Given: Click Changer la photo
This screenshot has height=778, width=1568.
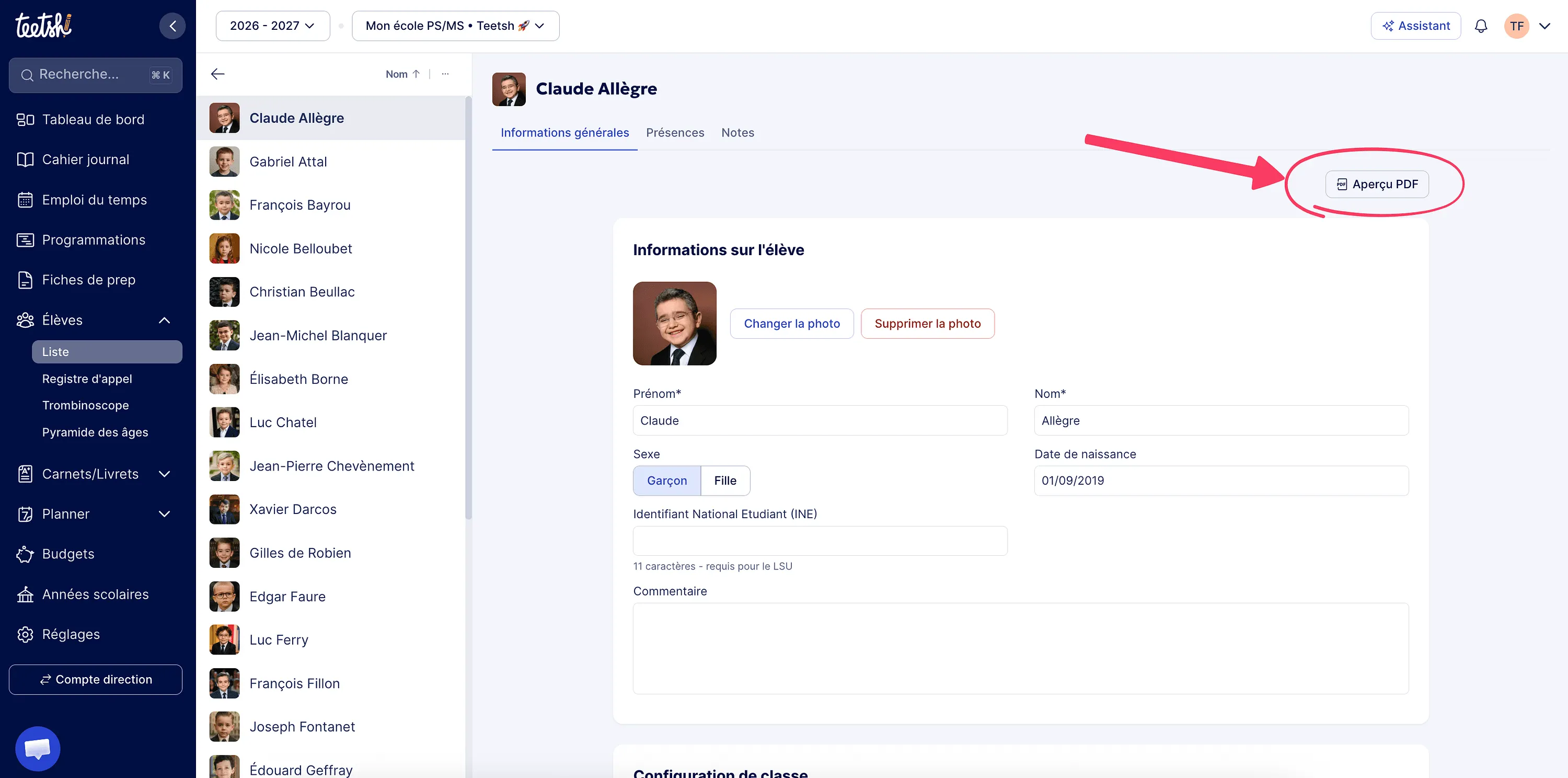Looking at the screenshot, I should [x=791, y=324].
